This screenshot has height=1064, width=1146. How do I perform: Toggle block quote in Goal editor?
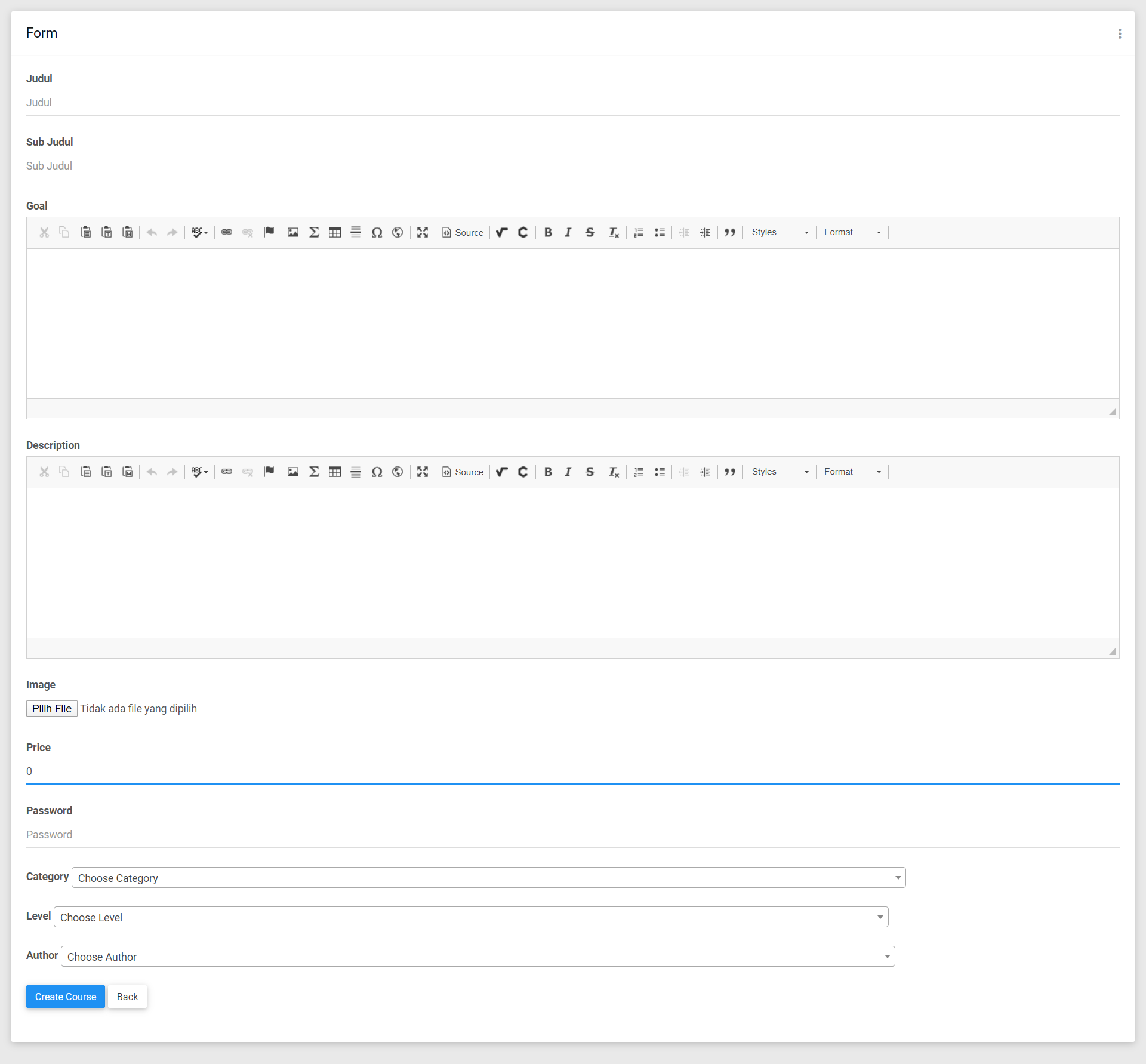[730, 232]
